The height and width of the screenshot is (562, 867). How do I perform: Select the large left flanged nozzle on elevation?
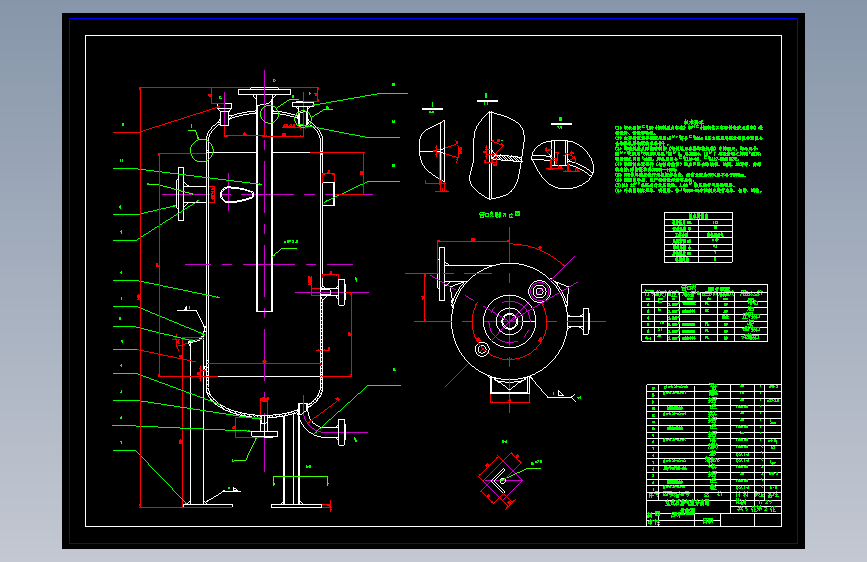[193, 194]
